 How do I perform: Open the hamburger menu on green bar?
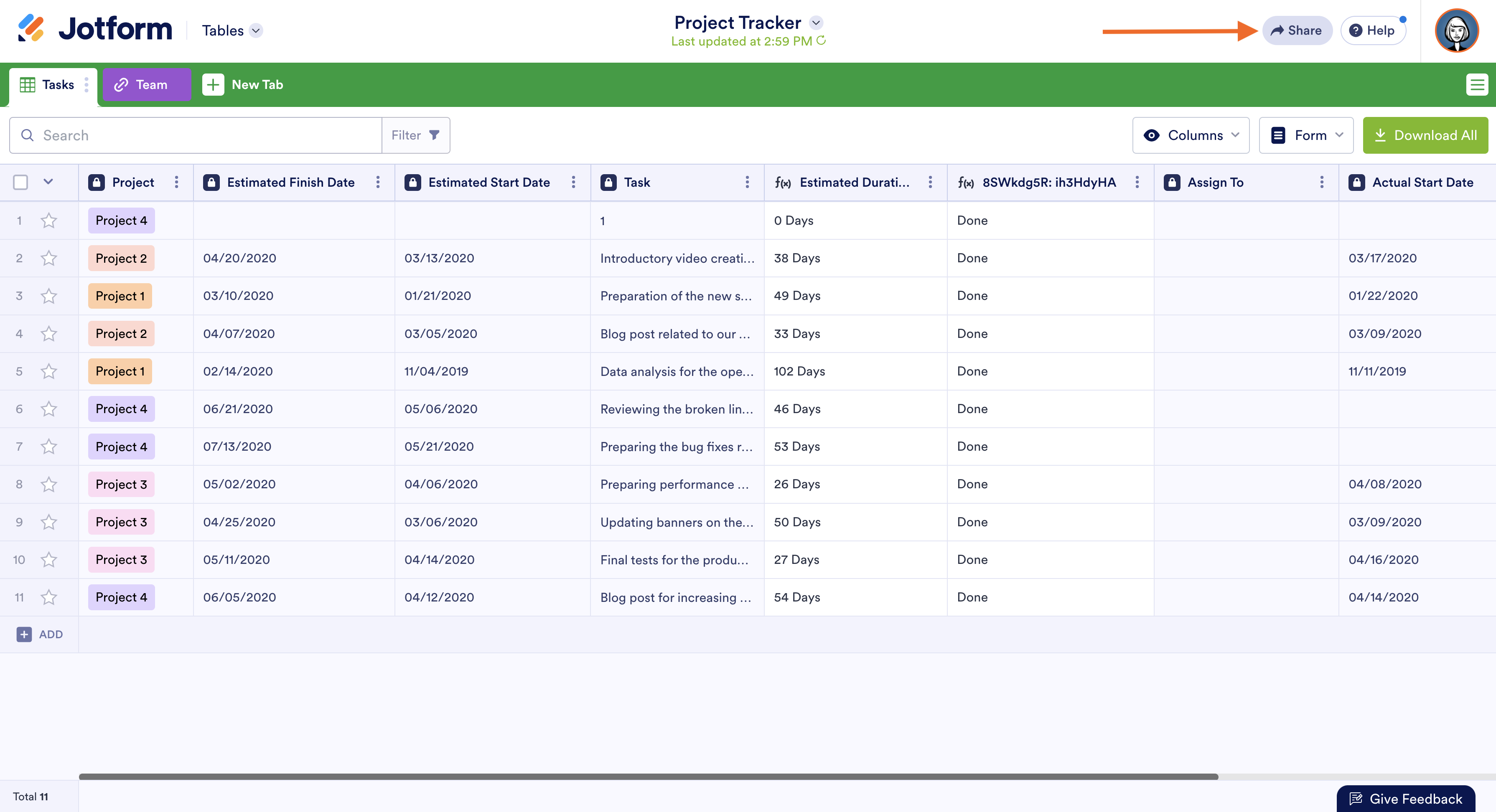[1477, 85]
